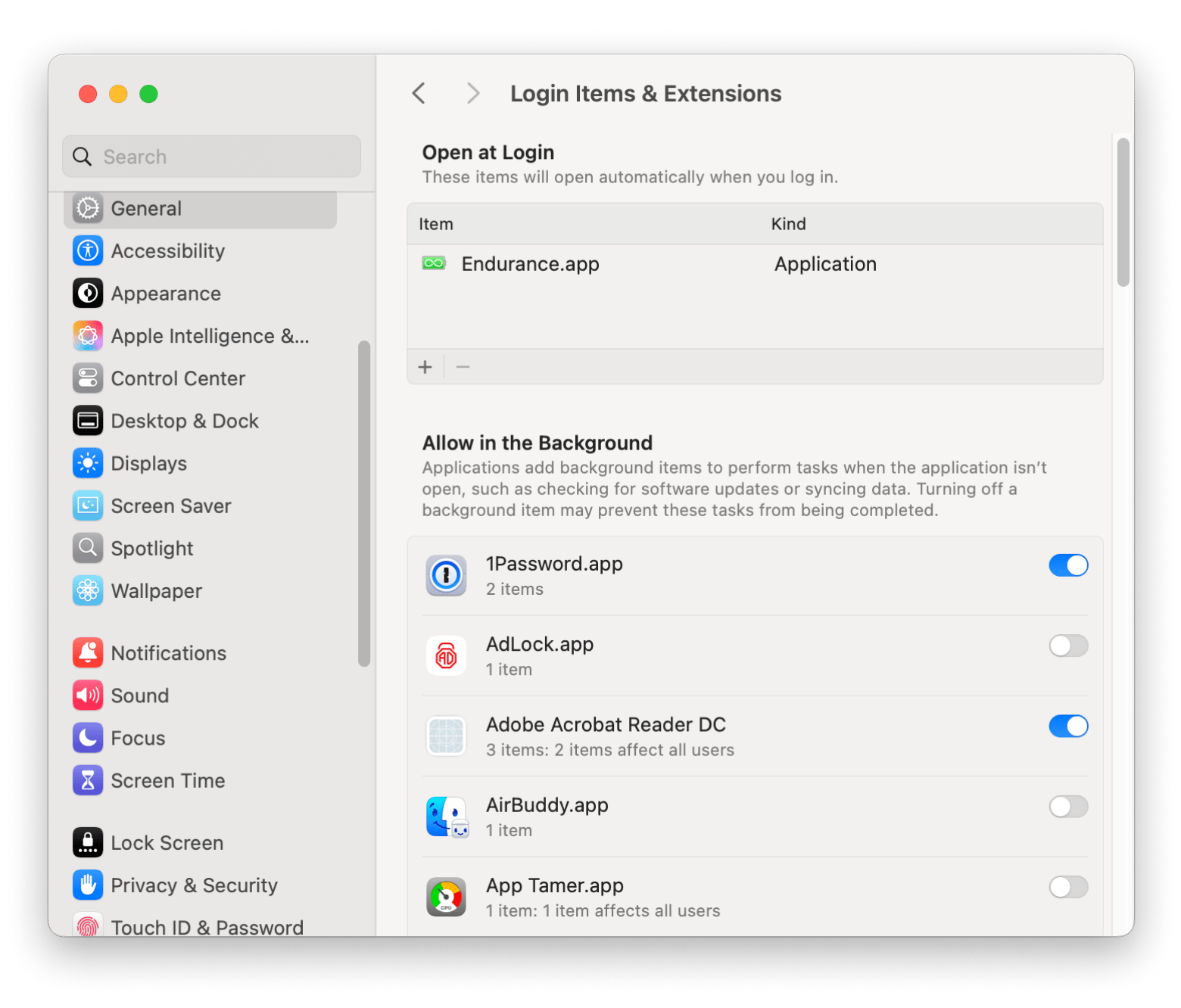
Task: Click the Endurance.app icon in login list
Action: click(434, 263)
